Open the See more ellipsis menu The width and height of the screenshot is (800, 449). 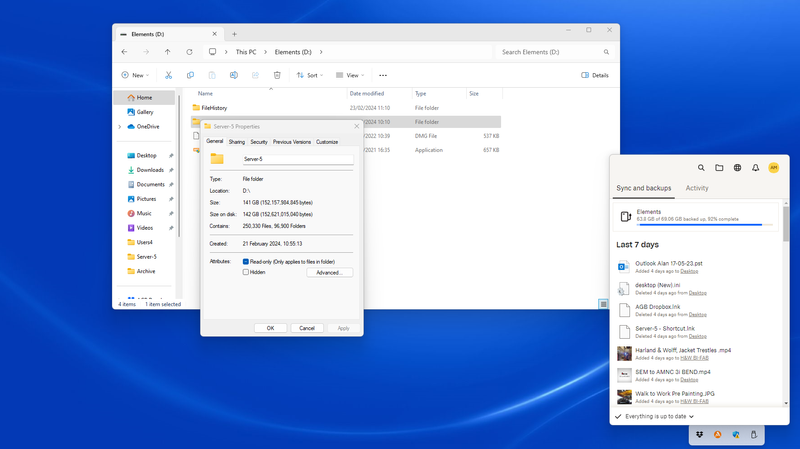[x=383, y=75]
